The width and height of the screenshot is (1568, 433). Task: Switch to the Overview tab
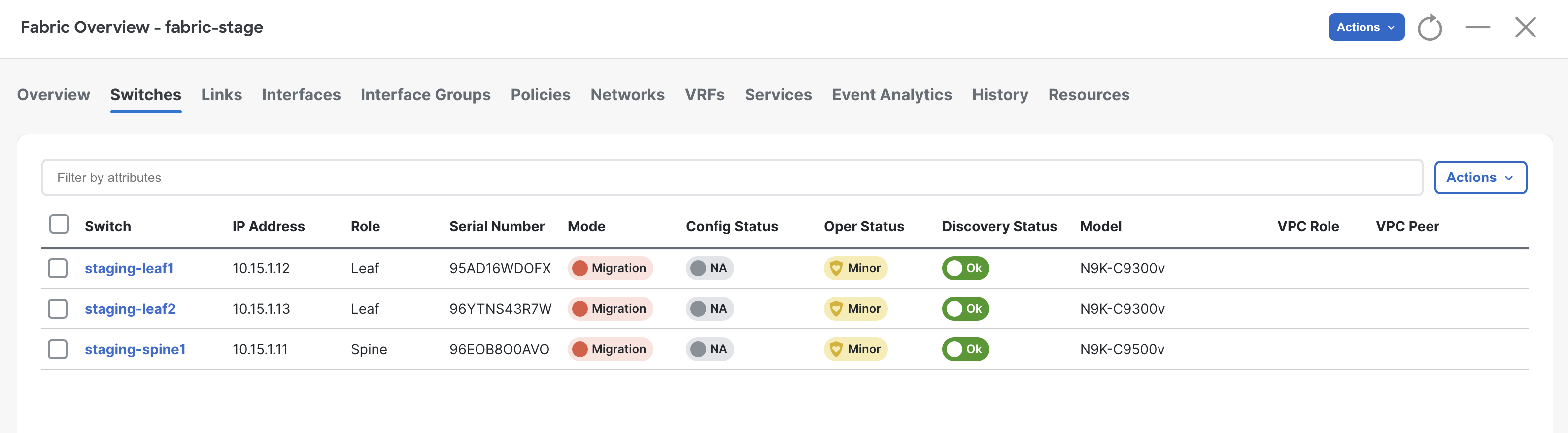click(54, 94)
